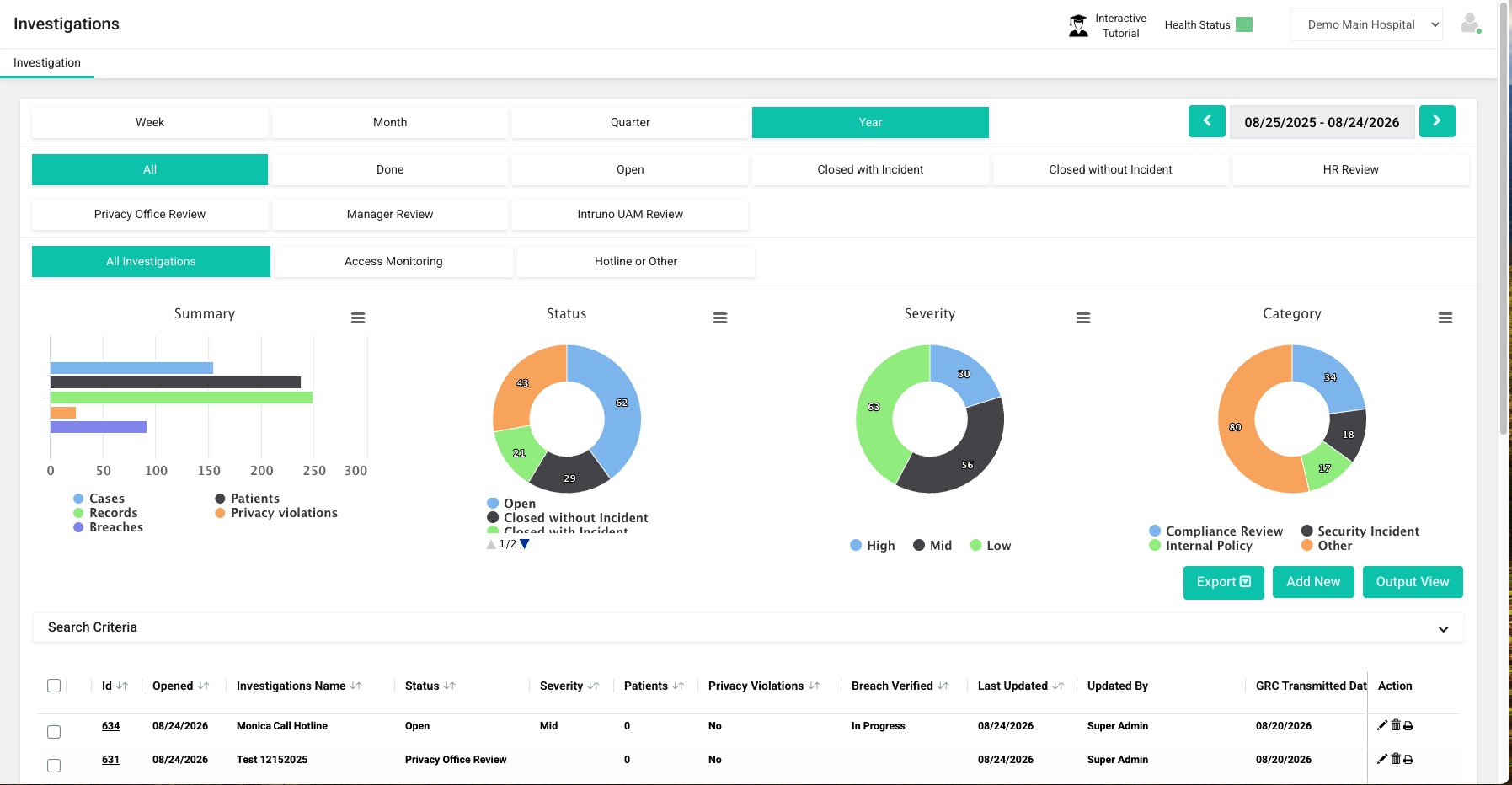Go to previous date range arrow

[1206, 121]
